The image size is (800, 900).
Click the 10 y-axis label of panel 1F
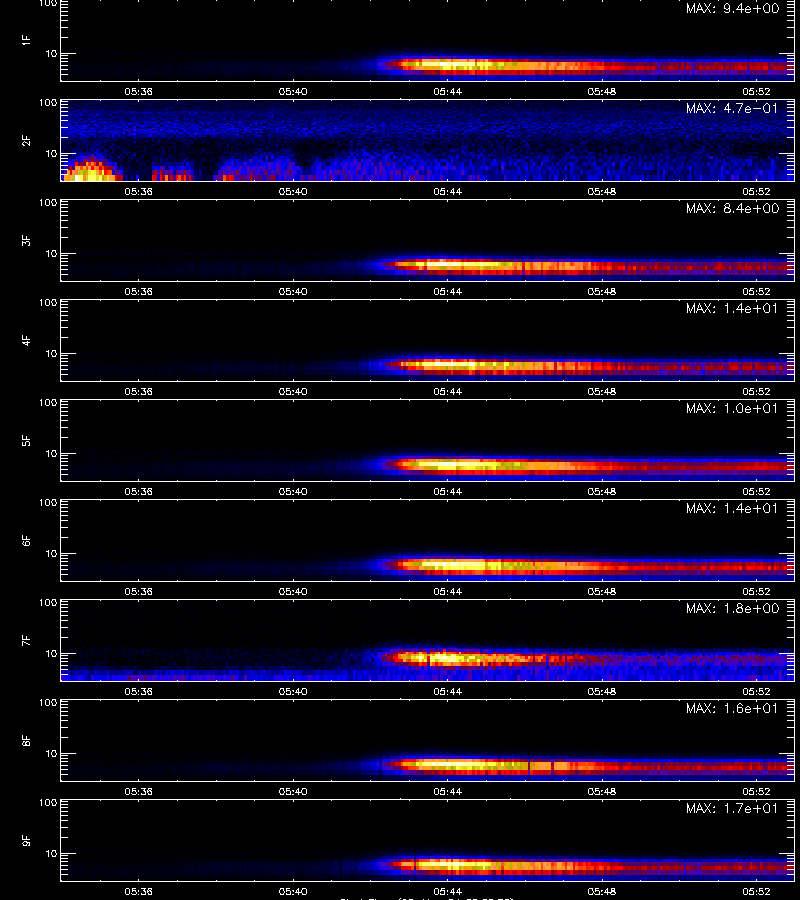pos(51,53)
